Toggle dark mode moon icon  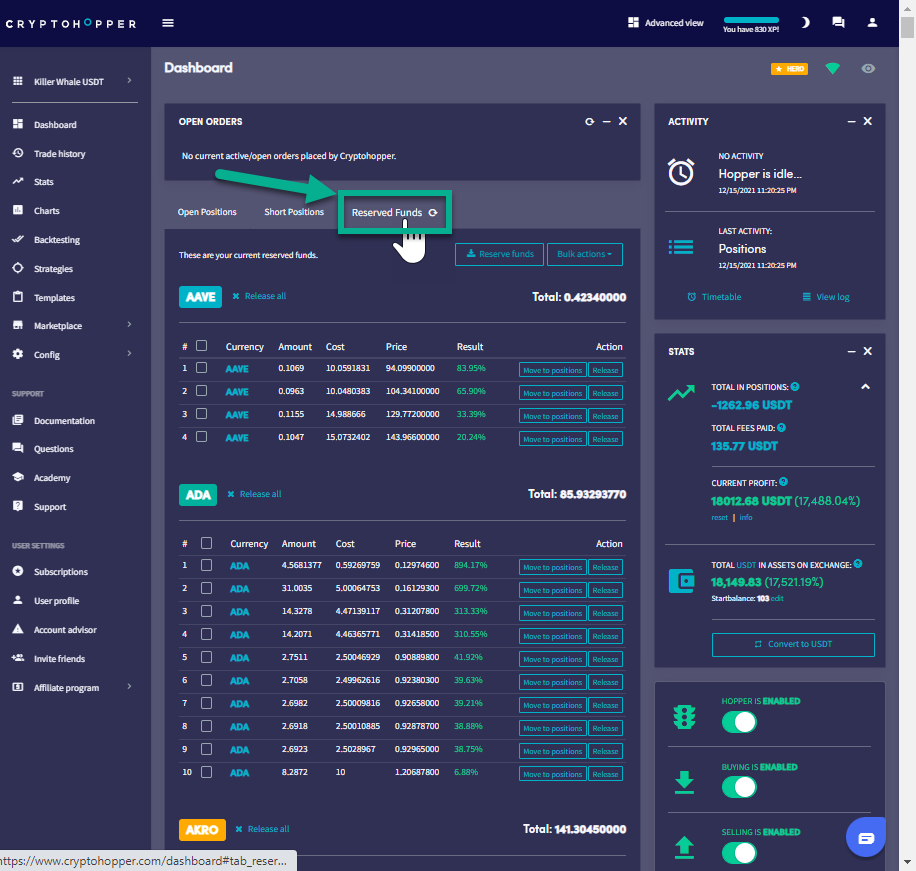[805, 23]
